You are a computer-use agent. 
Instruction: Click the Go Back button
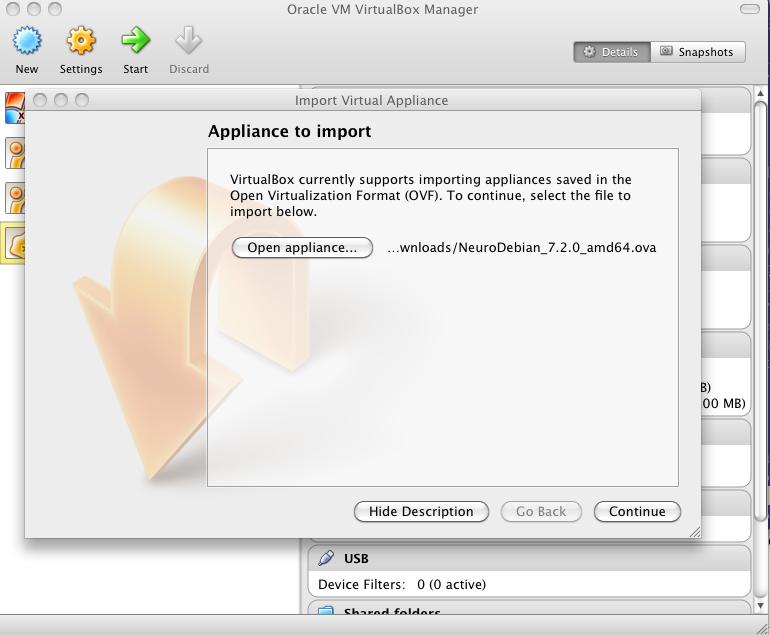click(541, 512)
